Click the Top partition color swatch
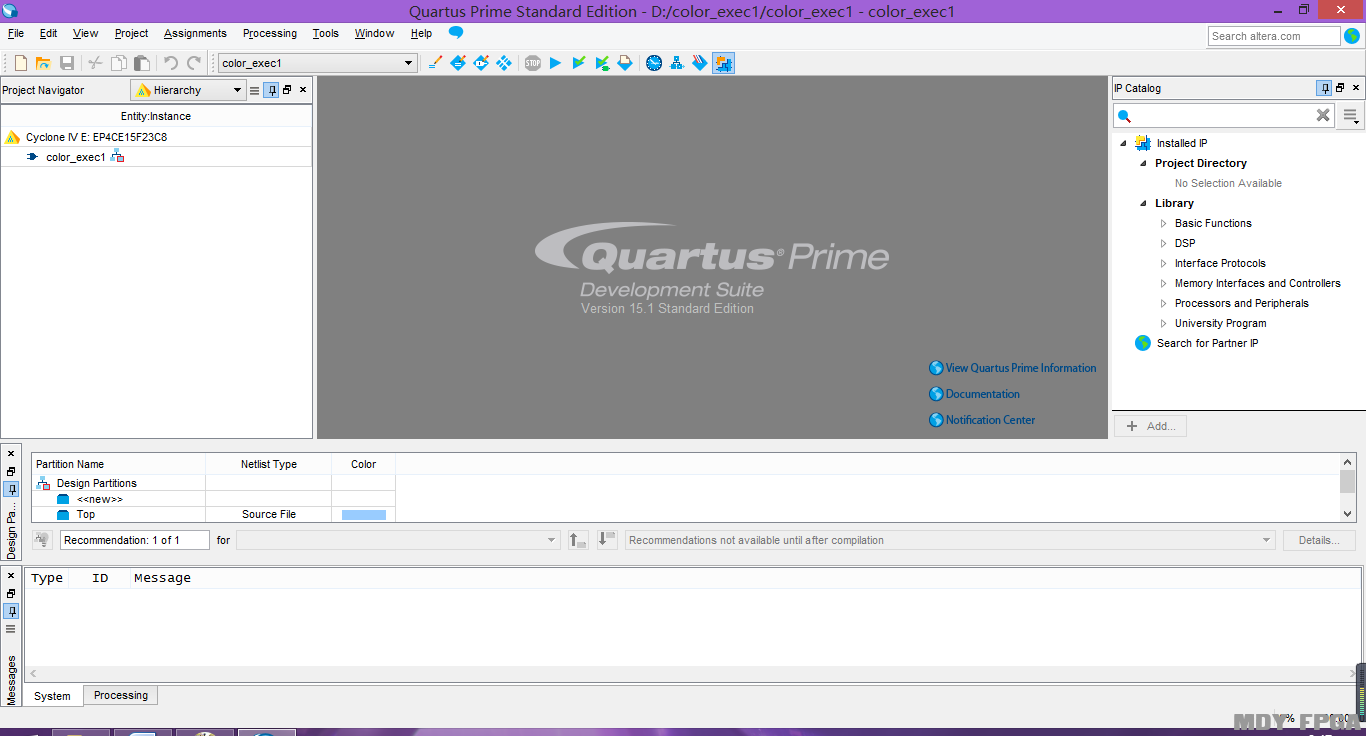 tap(364, 514)
